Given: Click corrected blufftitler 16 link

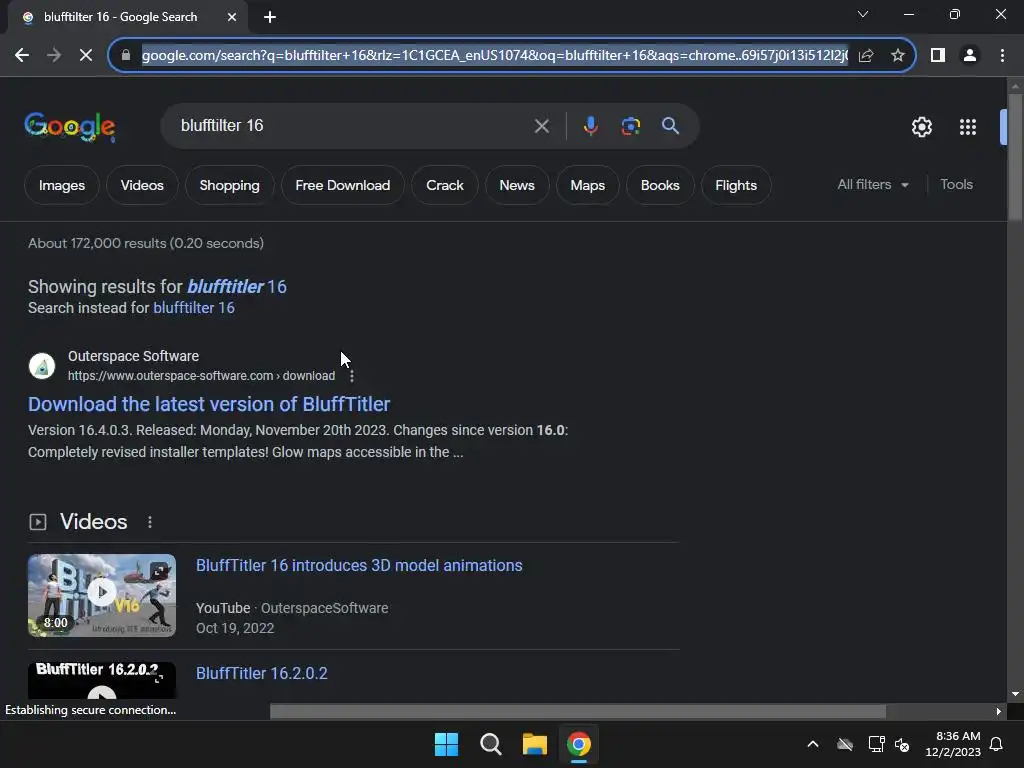Looking at the screenshot, I should [x=236, y=287].
